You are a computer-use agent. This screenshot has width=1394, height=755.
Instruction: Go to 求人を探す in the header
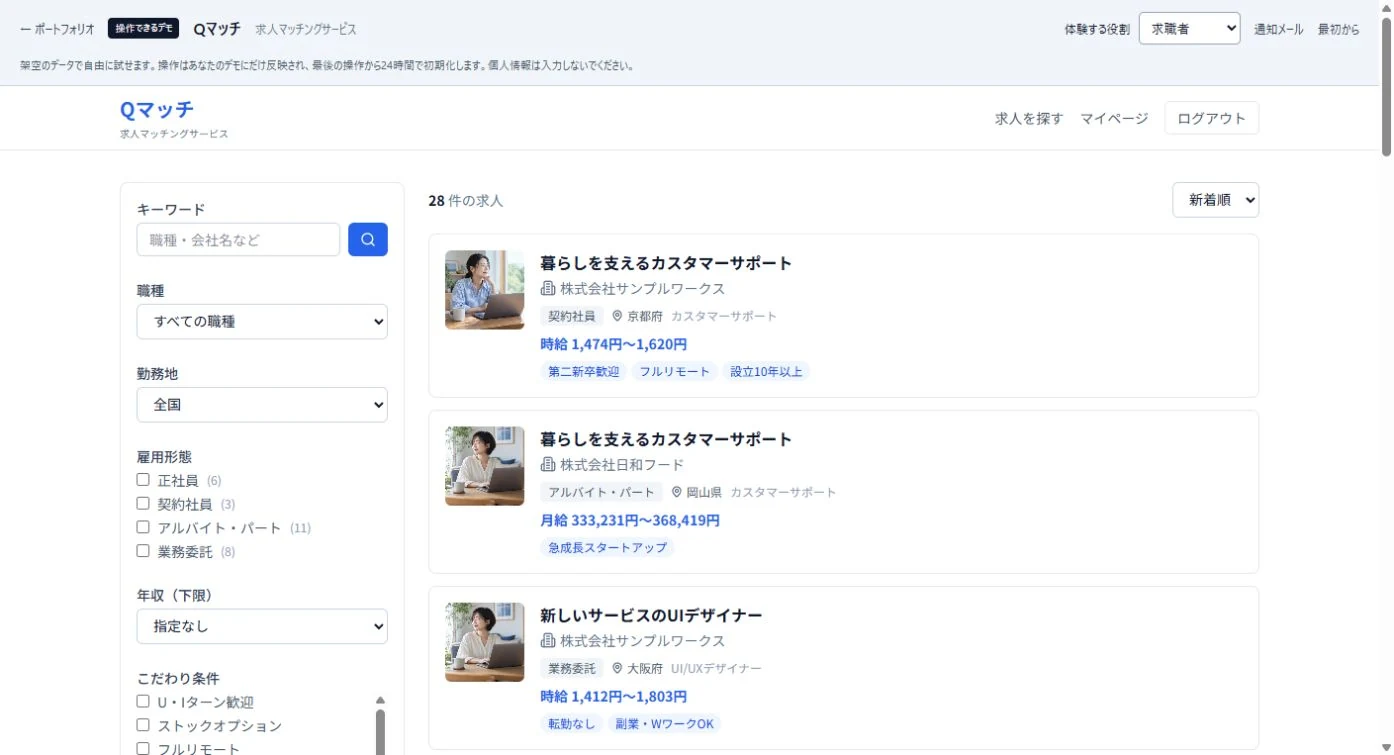coord(1029,118)
